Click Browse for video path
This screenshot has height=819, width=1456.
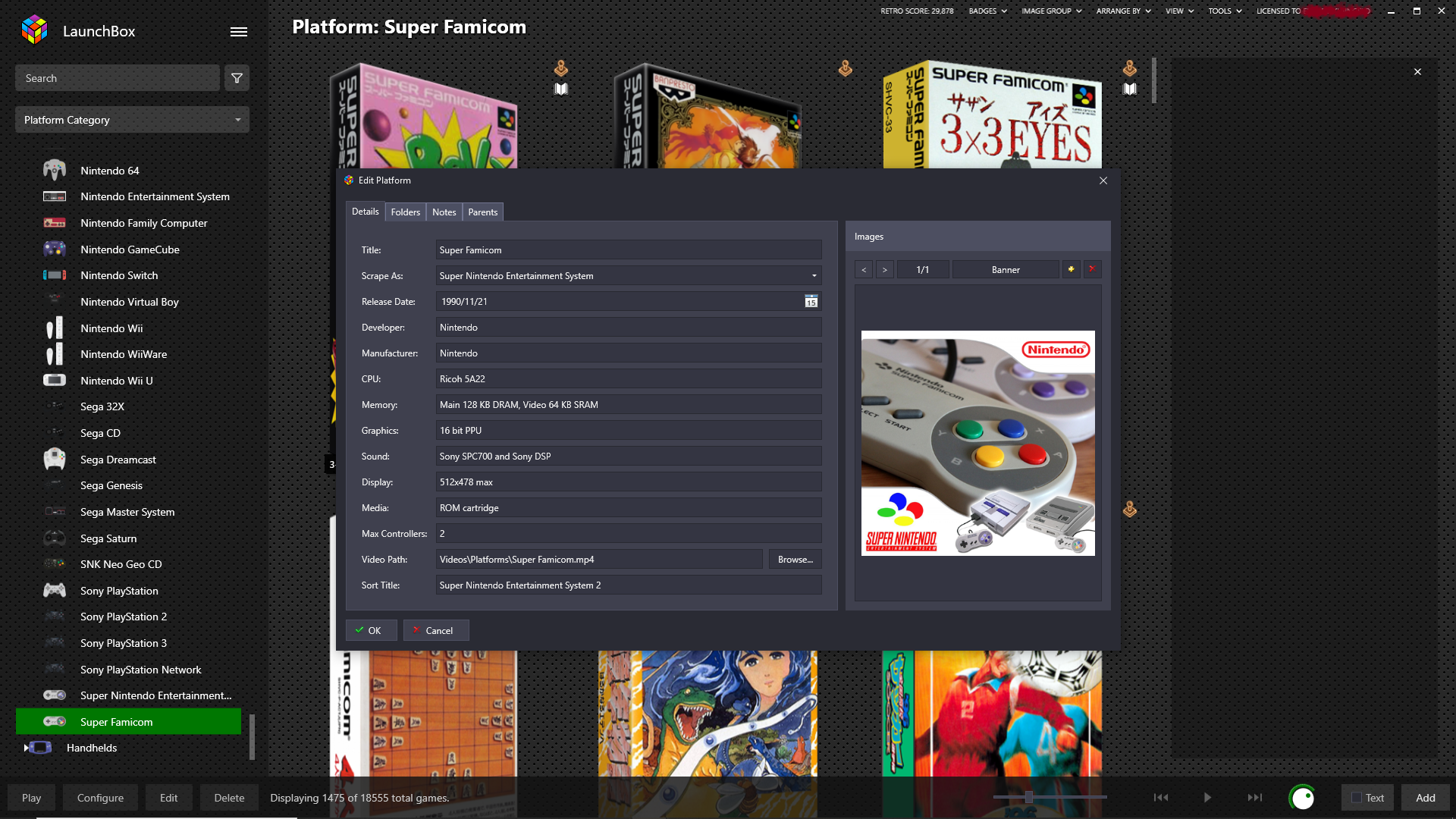pos(795,560)
